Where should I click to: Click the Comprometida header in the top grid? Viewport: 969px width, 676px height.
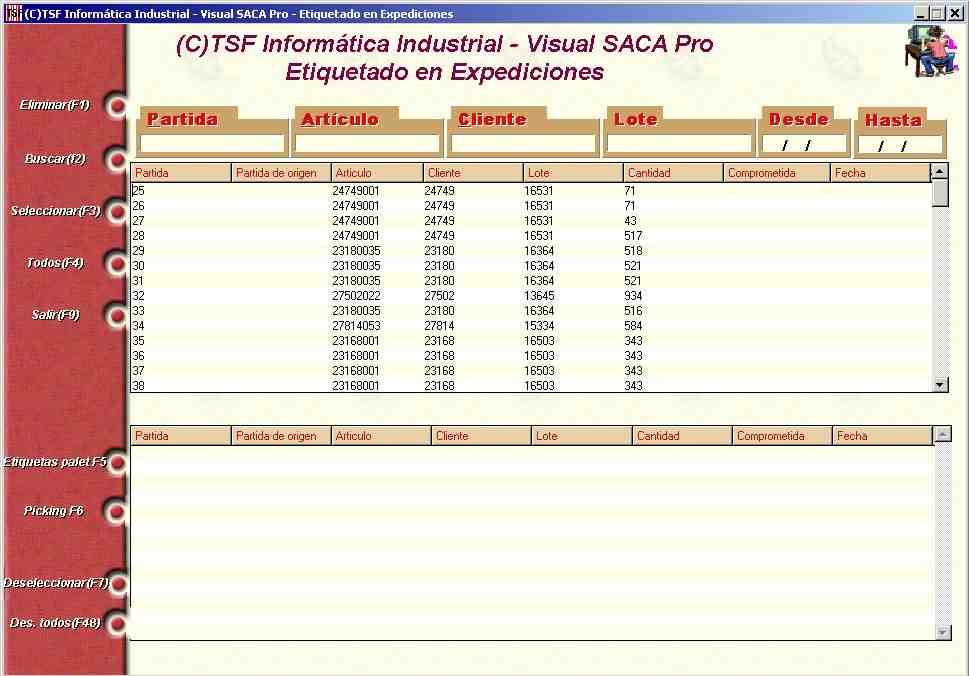tap(777, 173)
